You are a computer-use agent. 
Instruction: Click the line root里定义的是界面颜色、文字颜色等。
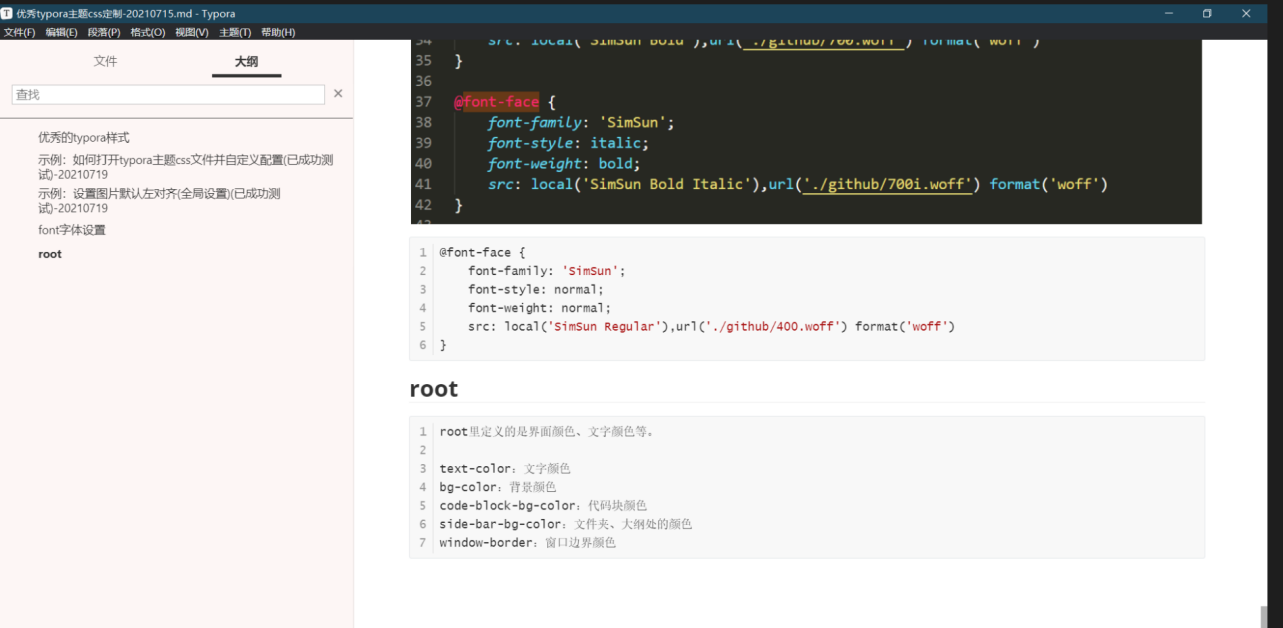point(548,432)
